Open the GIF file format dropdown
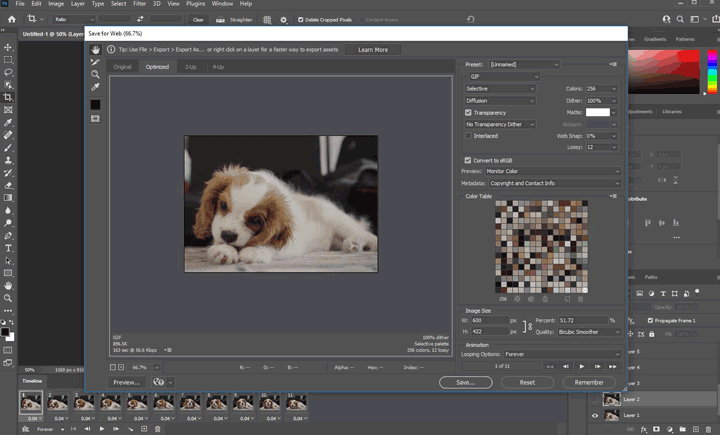This screenshot has height=435, width=720. 504,76
